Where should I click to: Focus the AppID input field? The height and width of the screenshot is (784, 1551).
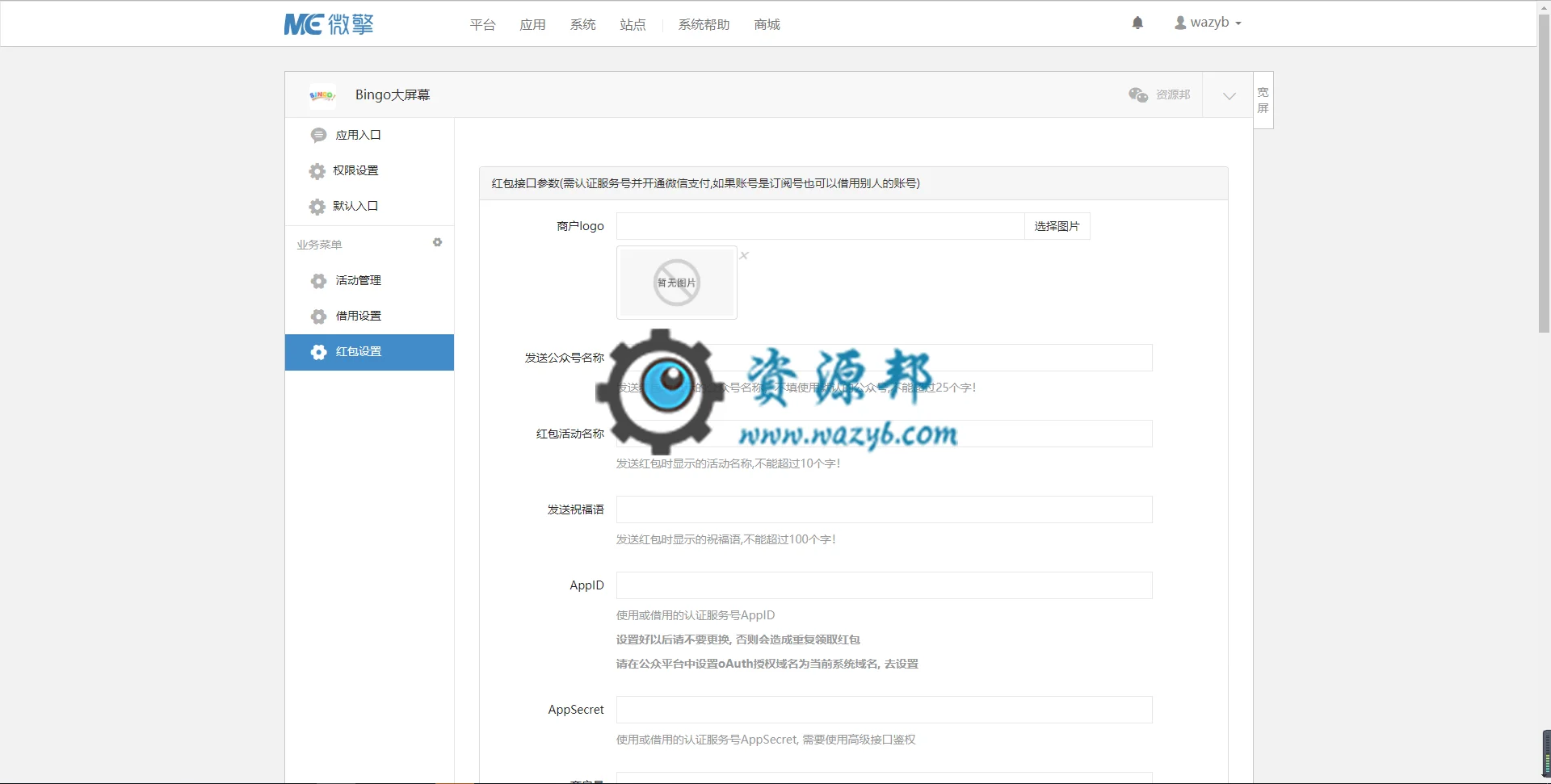(x=884, y=585)
